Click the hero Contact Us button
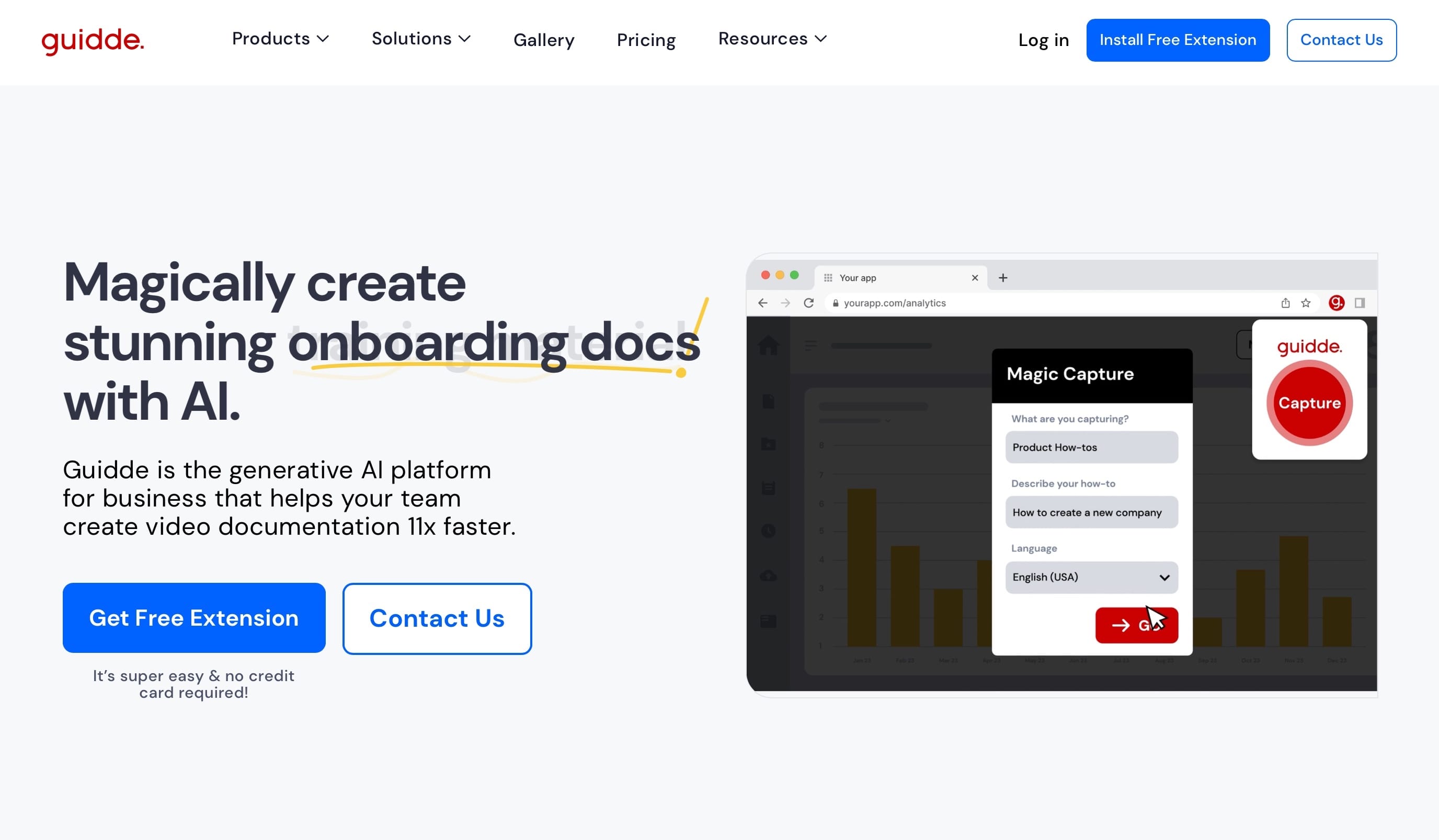 [437, 618]
